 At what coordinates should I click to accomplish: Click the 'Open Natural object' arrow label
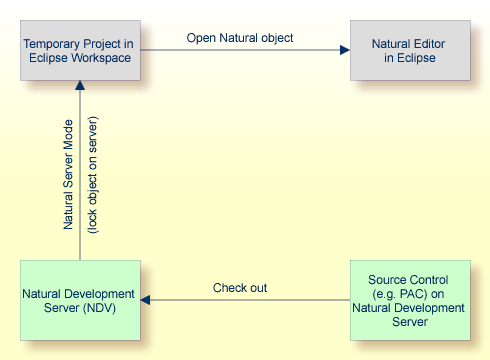click(x=240, y=38)
